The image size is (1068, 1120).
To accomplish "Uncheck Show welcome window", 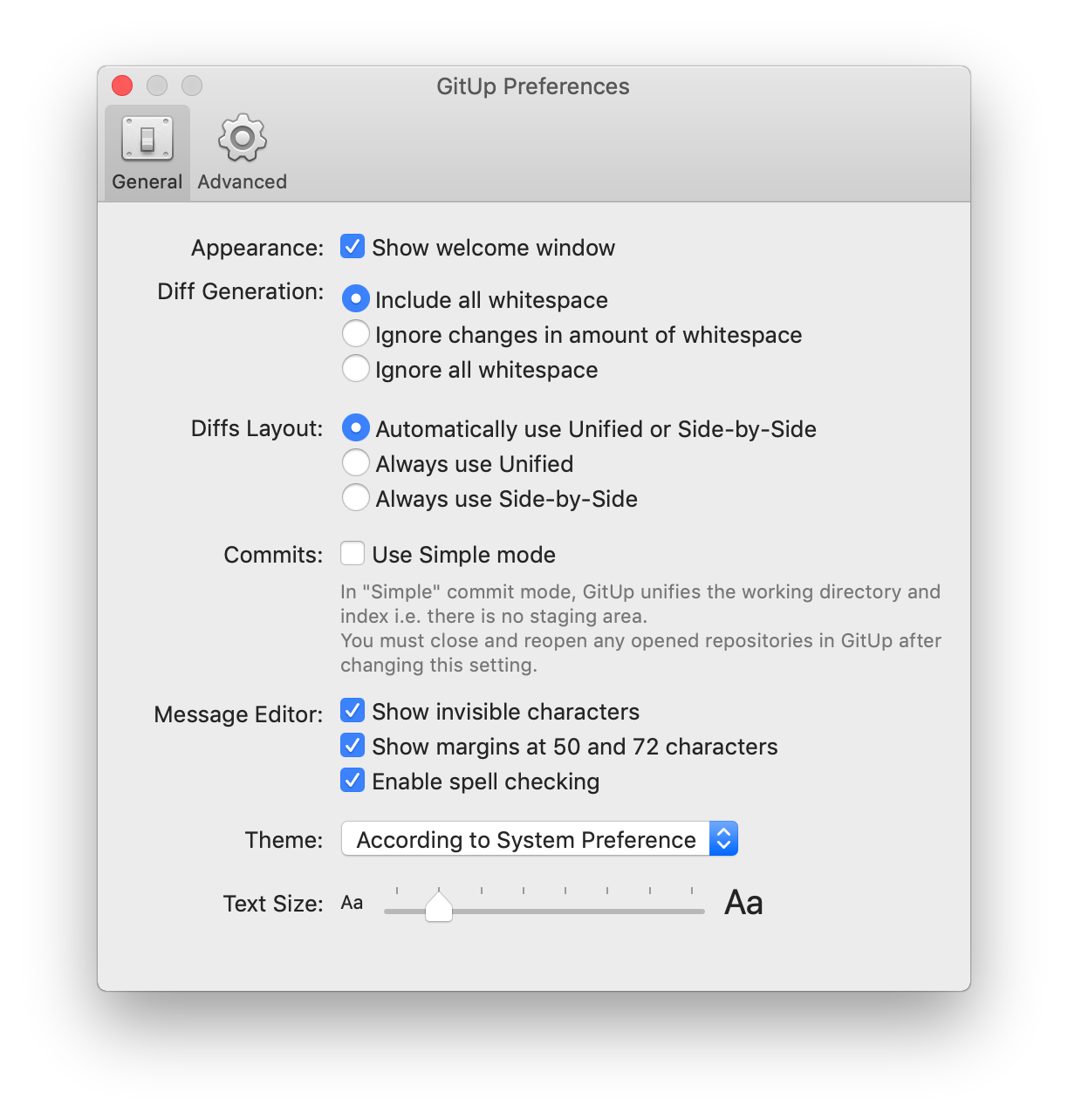I will (353, 247).
